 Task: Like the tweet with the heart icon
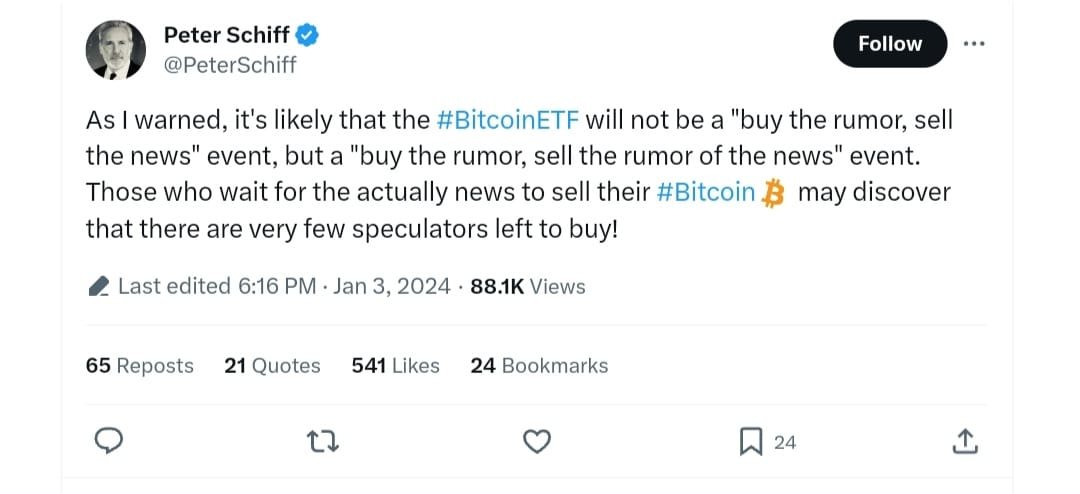[539, 441]
